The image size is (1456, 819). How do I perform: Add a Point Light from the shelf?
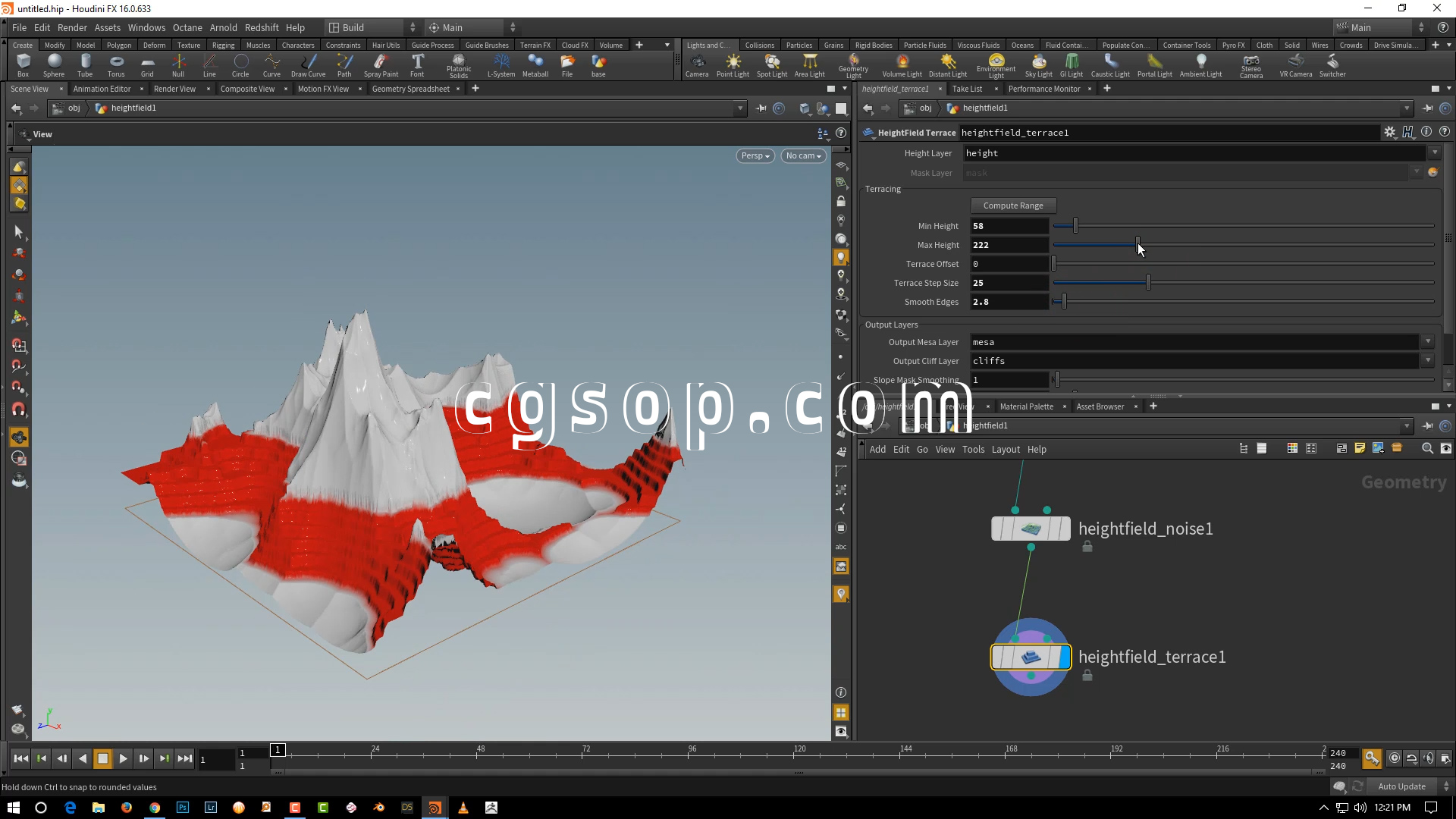(x=733, y=64)
